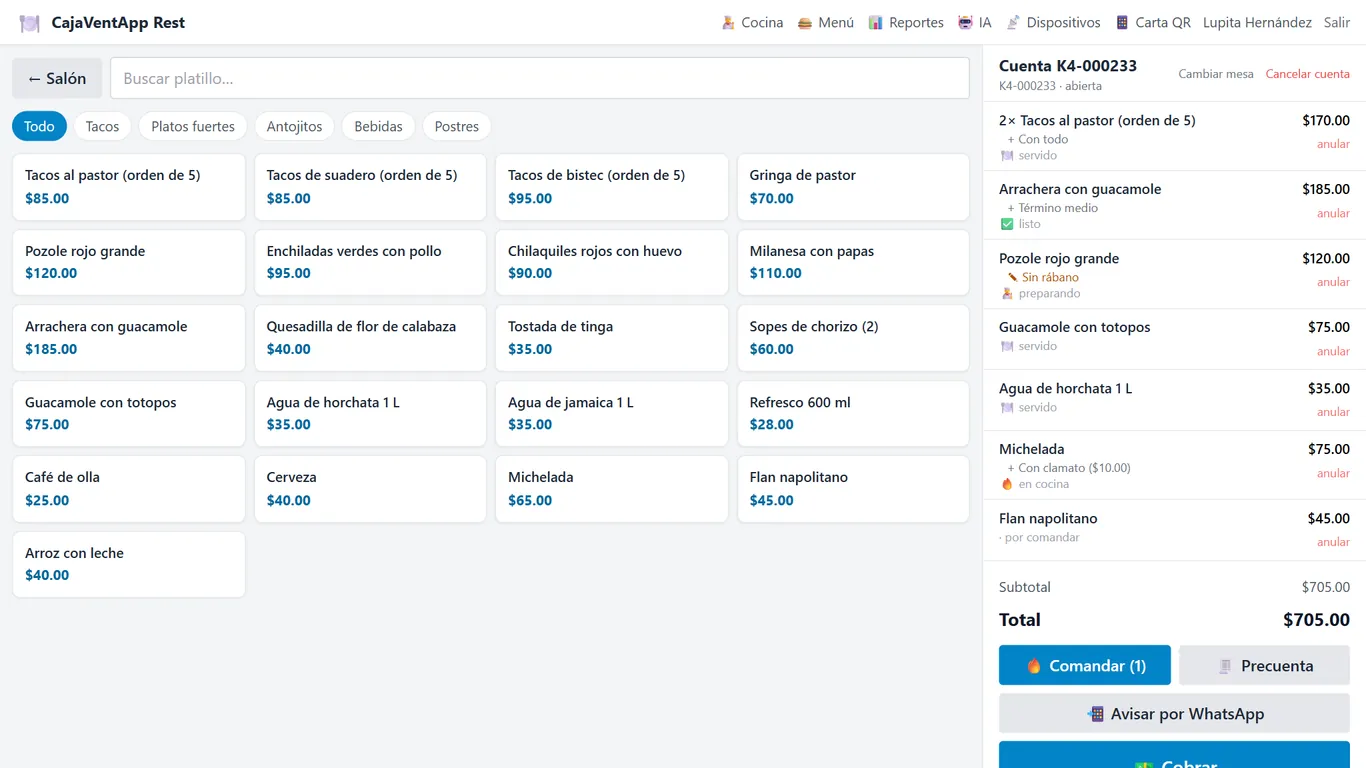This screenshot has height=768, width=1366.
Task: Add Sopes de chorizo to the order
Action: [853, 338]
